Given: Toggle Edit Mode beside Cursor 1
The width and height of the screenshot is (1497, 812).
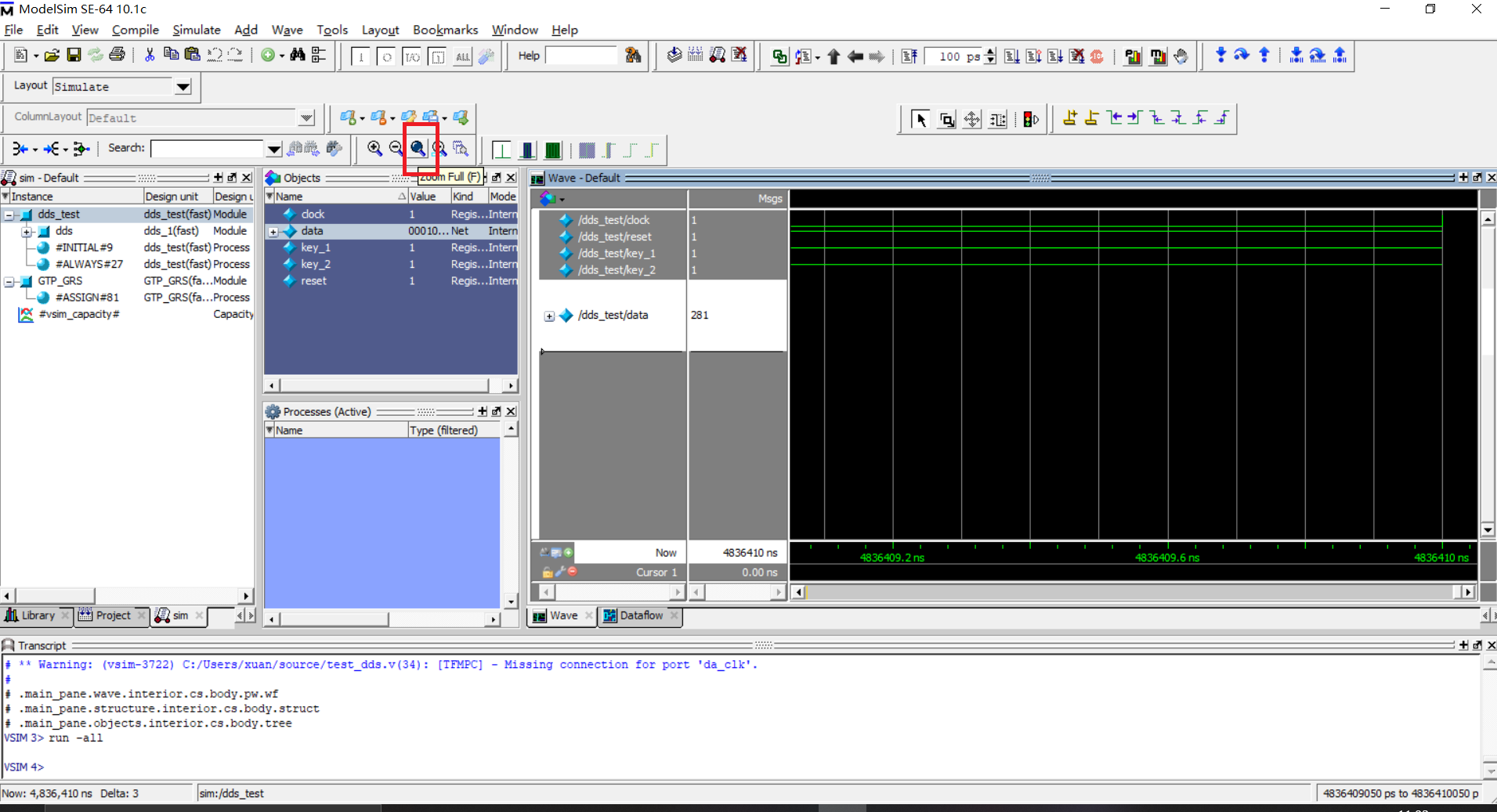Looking at the screenshot, I should tap(559, 572).
